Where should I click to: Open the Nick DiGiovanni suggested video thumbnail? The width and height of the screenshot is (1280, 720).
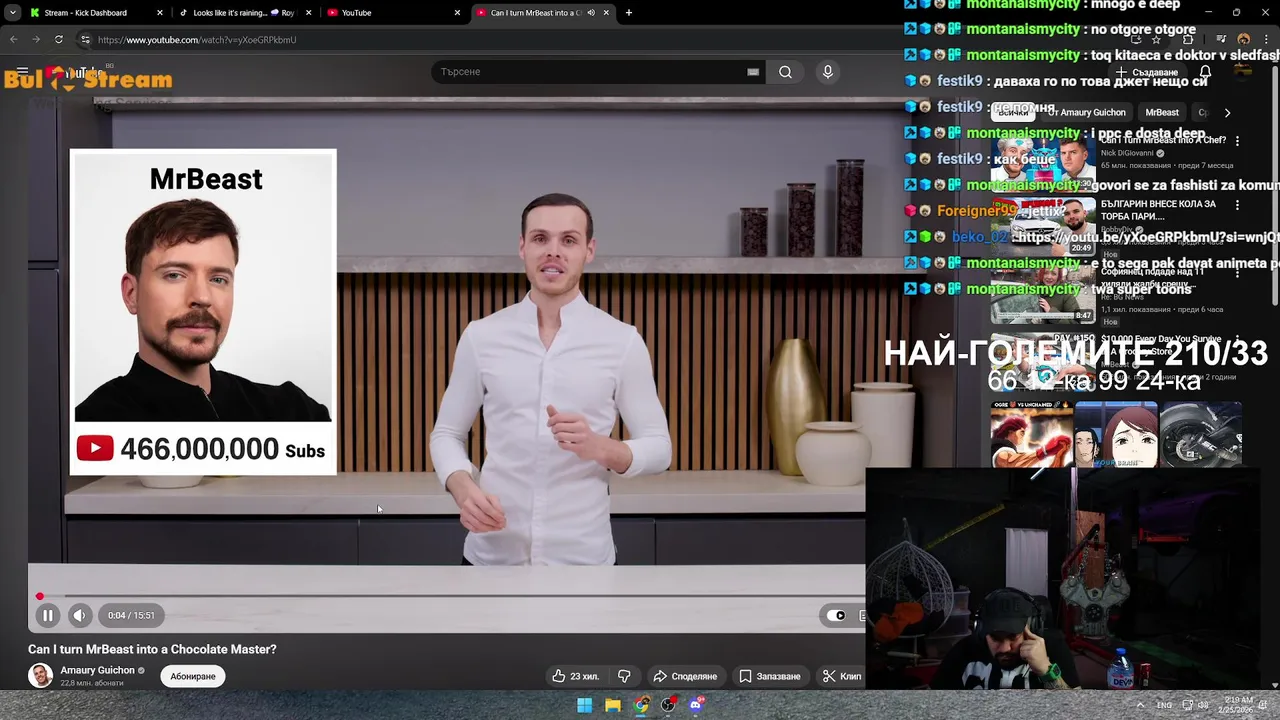[x=1042, y=162]
